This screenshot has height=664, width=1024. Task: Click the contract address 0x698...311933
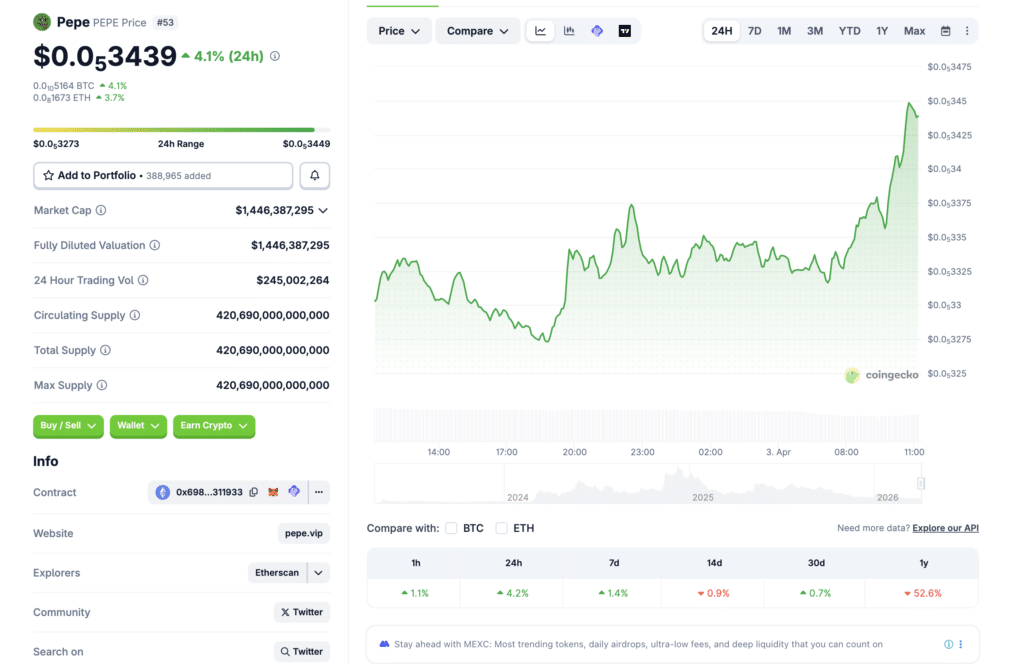(x=209, y=492)
